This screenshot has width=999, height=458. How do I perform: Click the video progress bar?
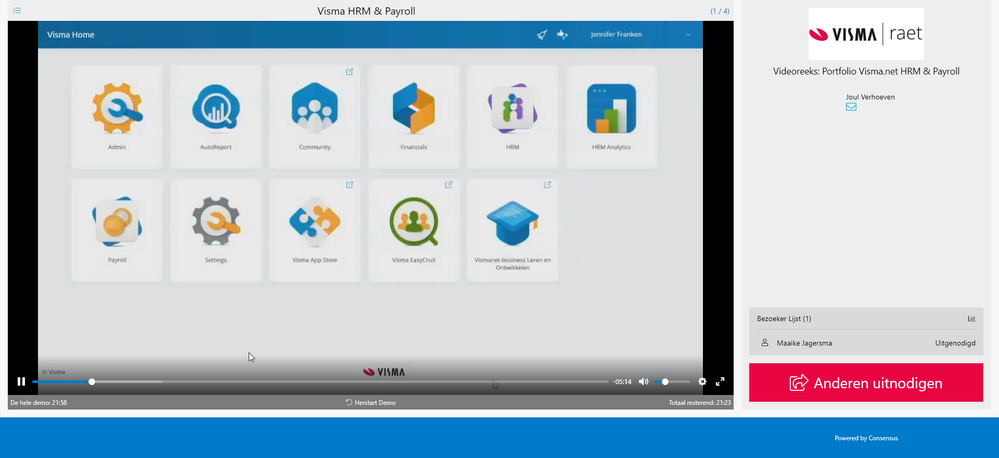[x=320, y=382]
